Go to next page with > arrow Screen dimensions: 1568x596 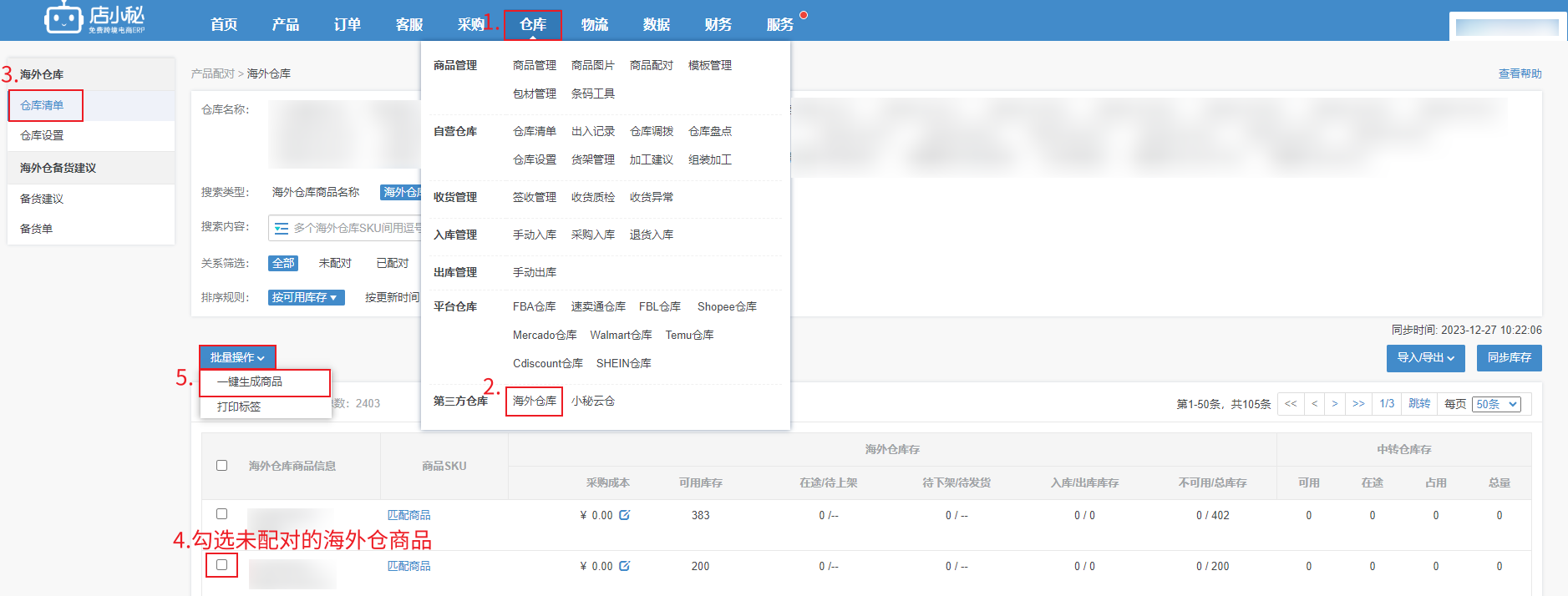[x=1335, y=404]
